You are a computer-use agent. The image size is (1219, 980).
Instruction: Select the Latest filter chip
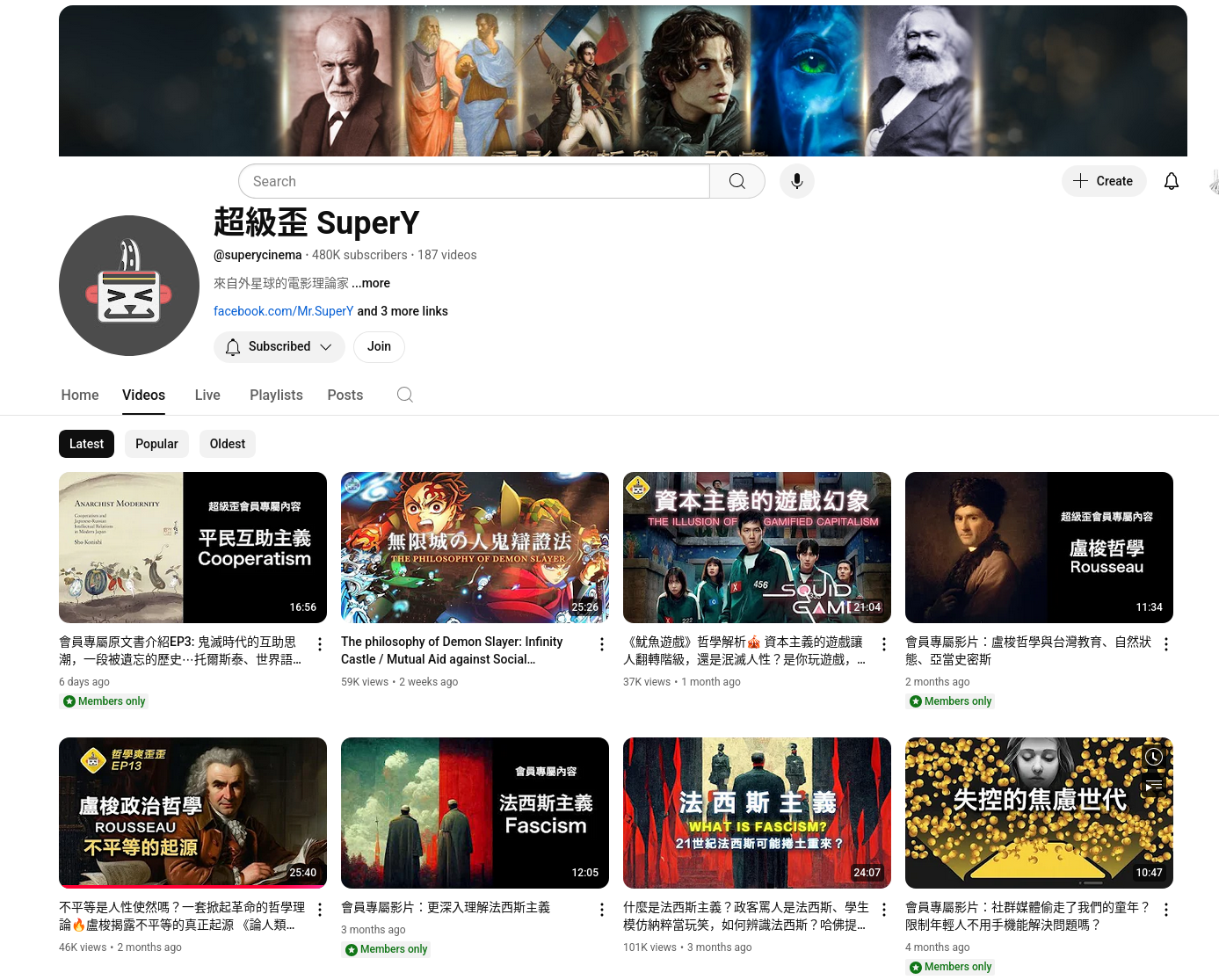86,444
